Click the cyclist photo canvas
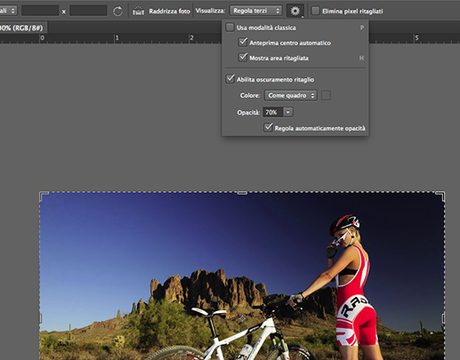460x360 pixels. (242, 277)
